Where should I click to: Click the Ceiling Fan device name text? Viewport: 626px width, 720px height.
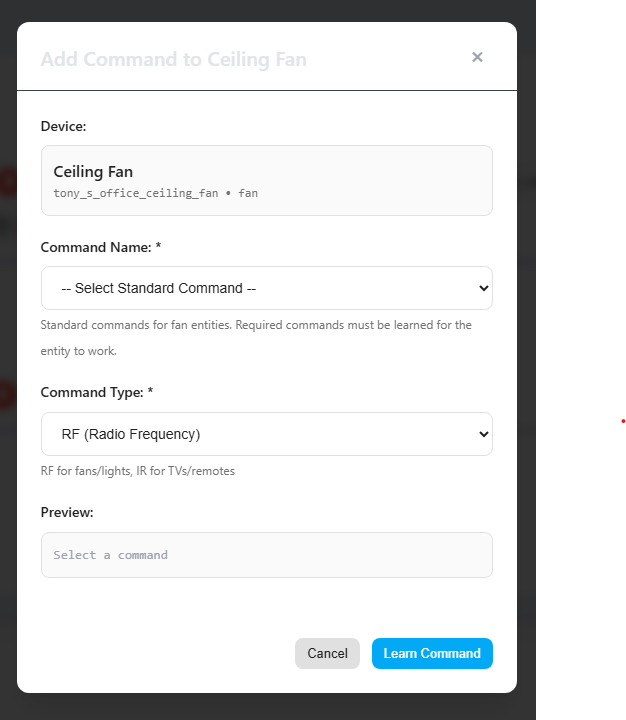(93, 172)
